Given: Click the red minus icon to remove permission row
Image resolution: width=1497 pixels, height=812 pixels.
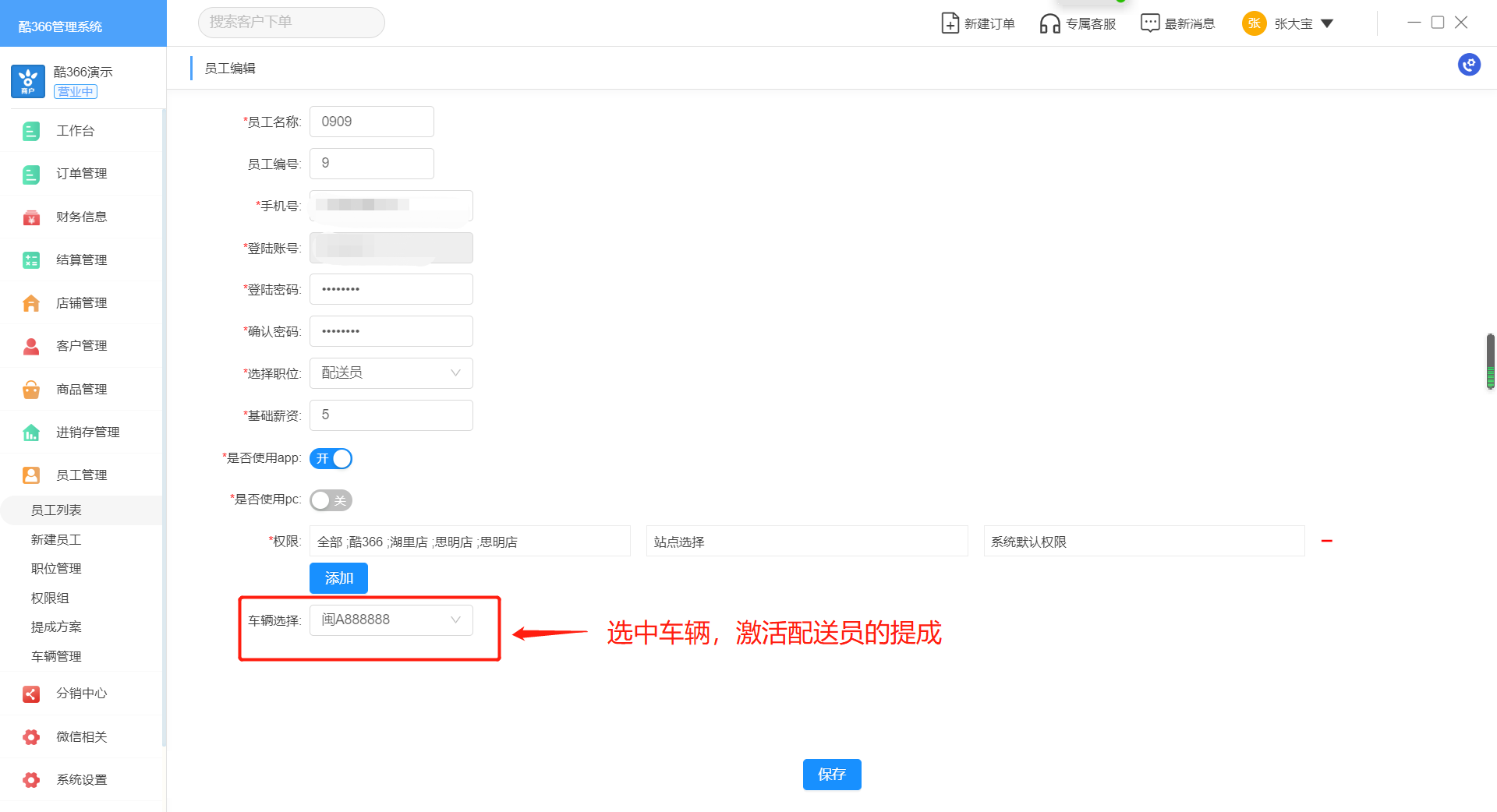Looking at the screenshot, I should [1327, 541].
